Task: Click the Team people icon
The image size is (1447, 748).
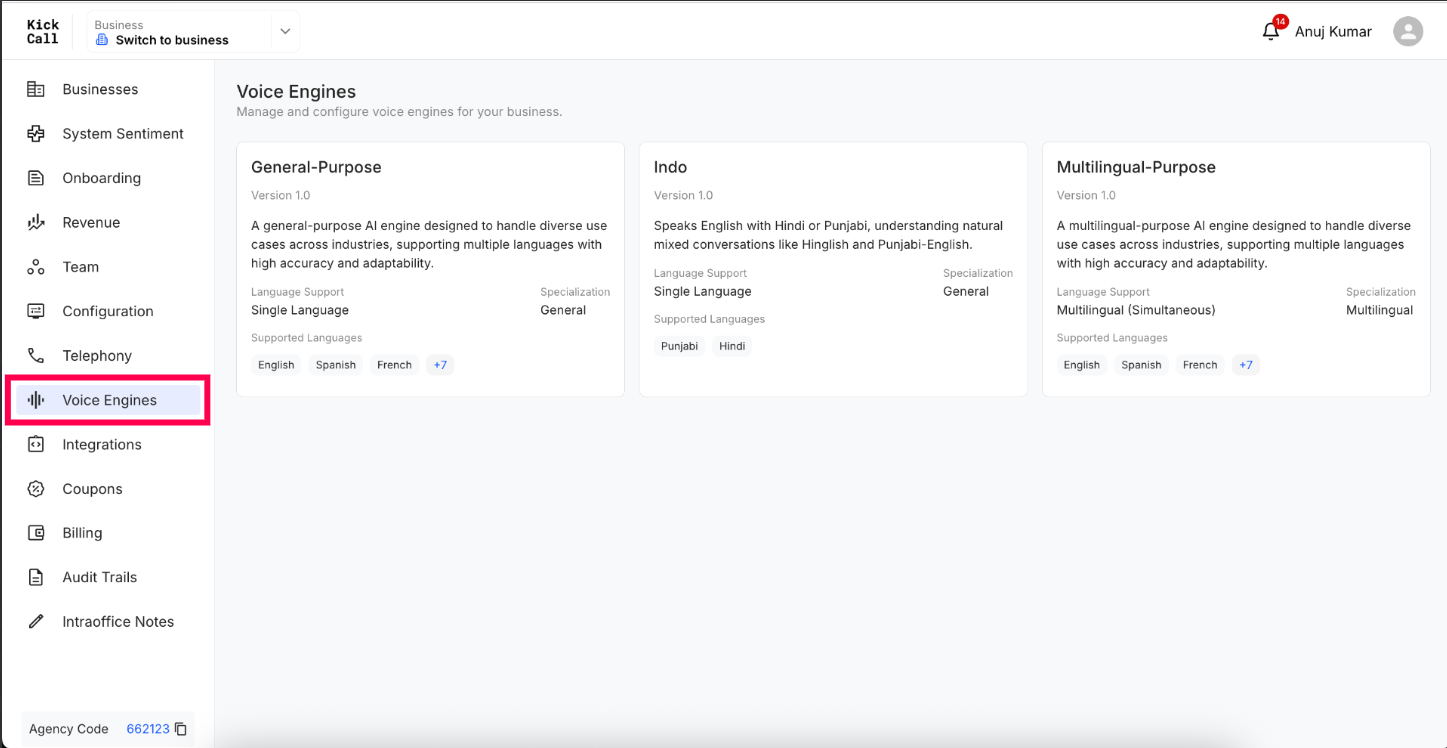Action: coord(36,267)
